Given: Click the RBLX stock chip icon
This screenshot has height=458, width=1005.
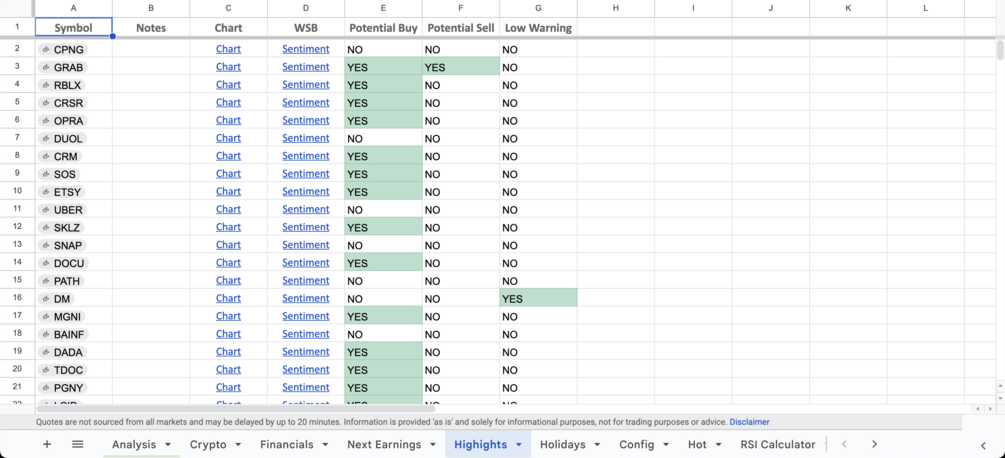Looking at the screenshot, I should [x=46, y=85].
